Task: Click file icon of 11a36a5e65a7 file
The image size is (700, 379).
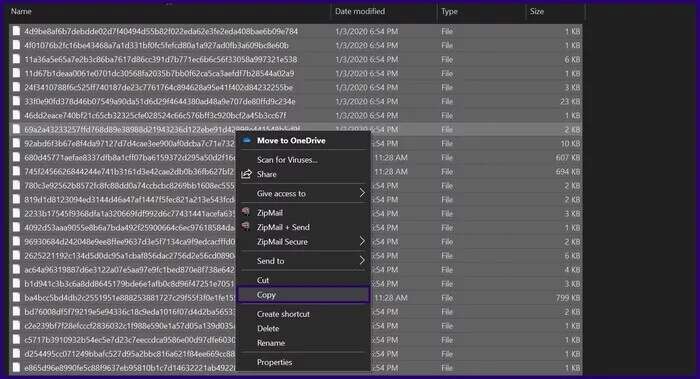Action: (17, 59)
